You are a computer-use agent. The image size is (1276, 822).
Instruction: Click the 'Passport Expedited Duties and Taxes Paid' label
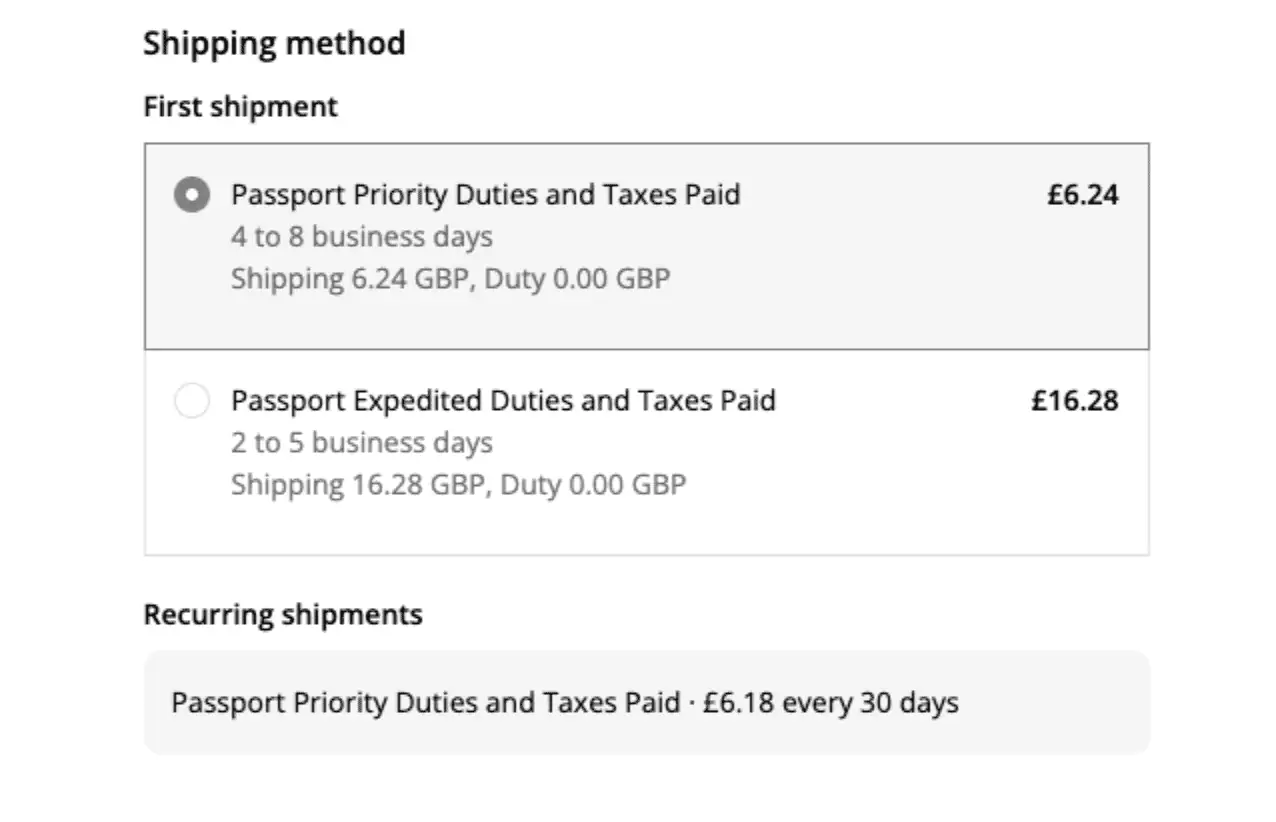[x=503, y=401]
